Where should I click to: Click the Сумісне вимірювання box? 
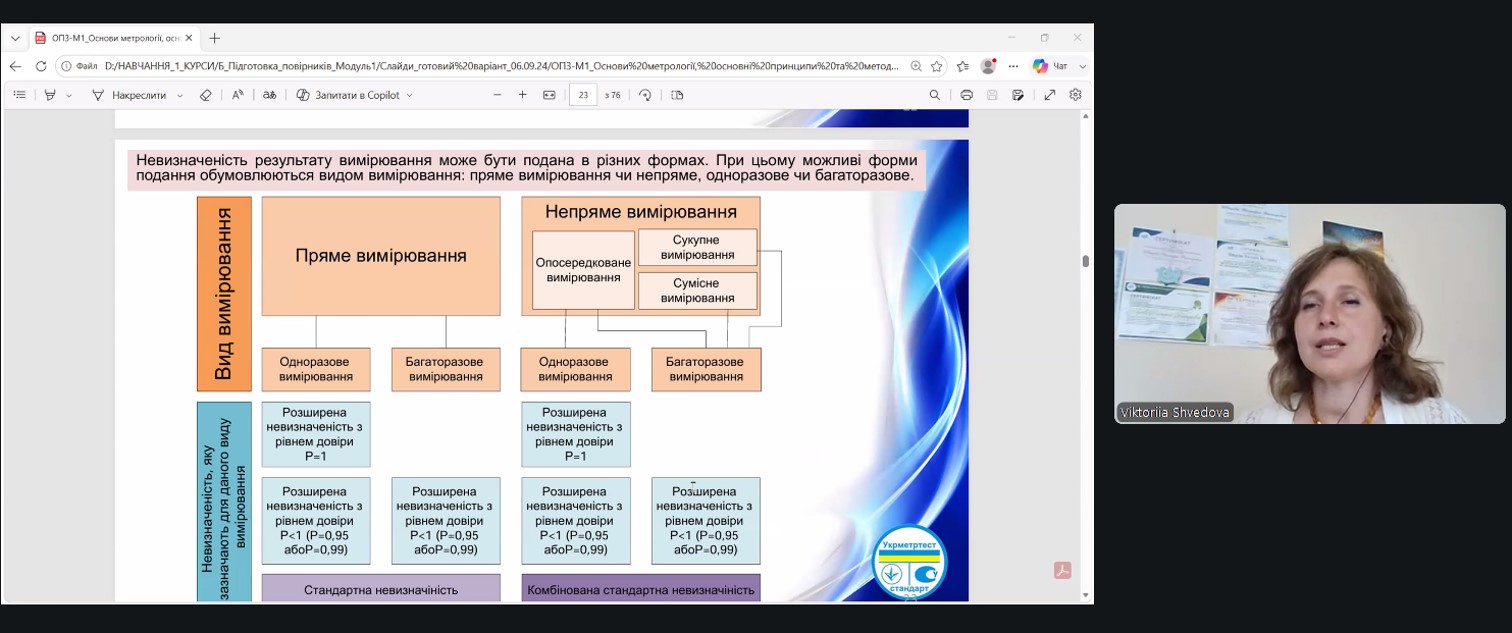[698, 290]
